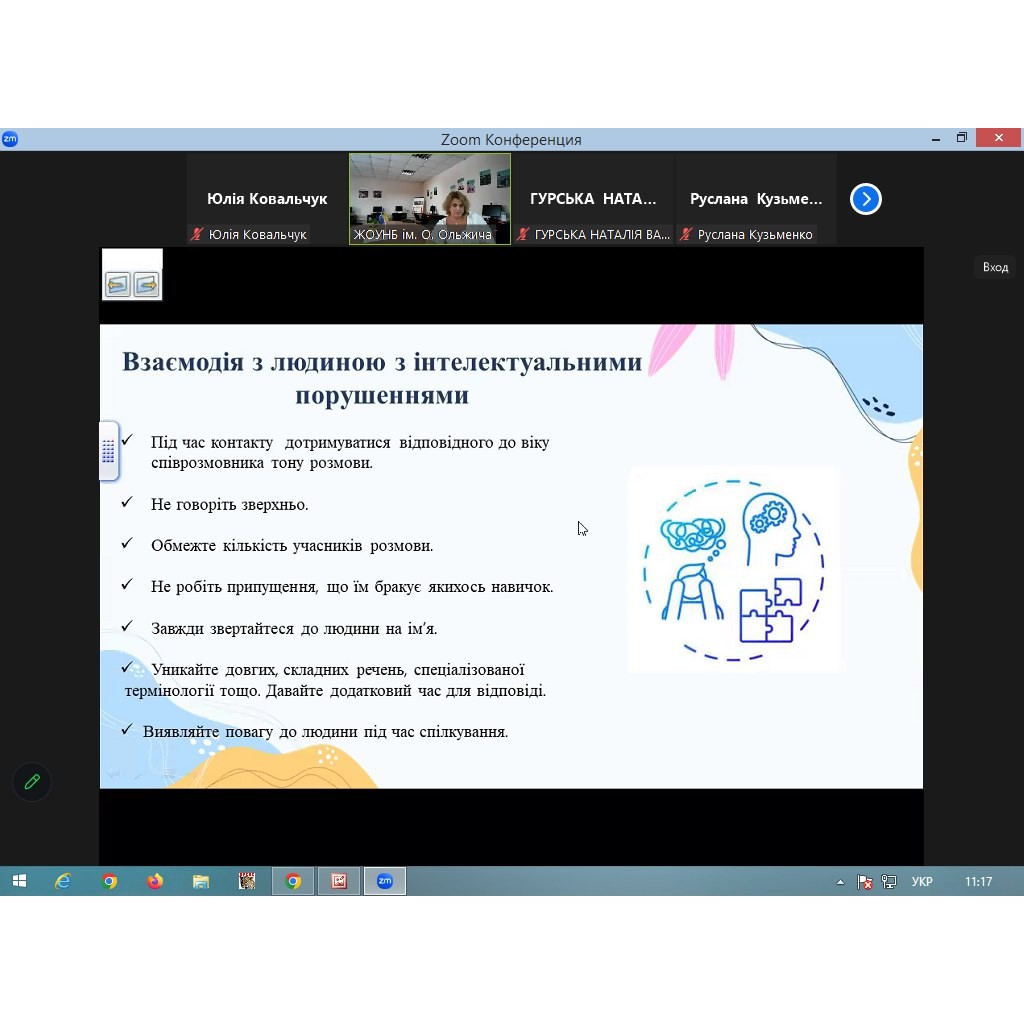The width and height of the screenshot is (1024, 1024).
Task: Expand hidden system tray icons
Action: [840, 882]
